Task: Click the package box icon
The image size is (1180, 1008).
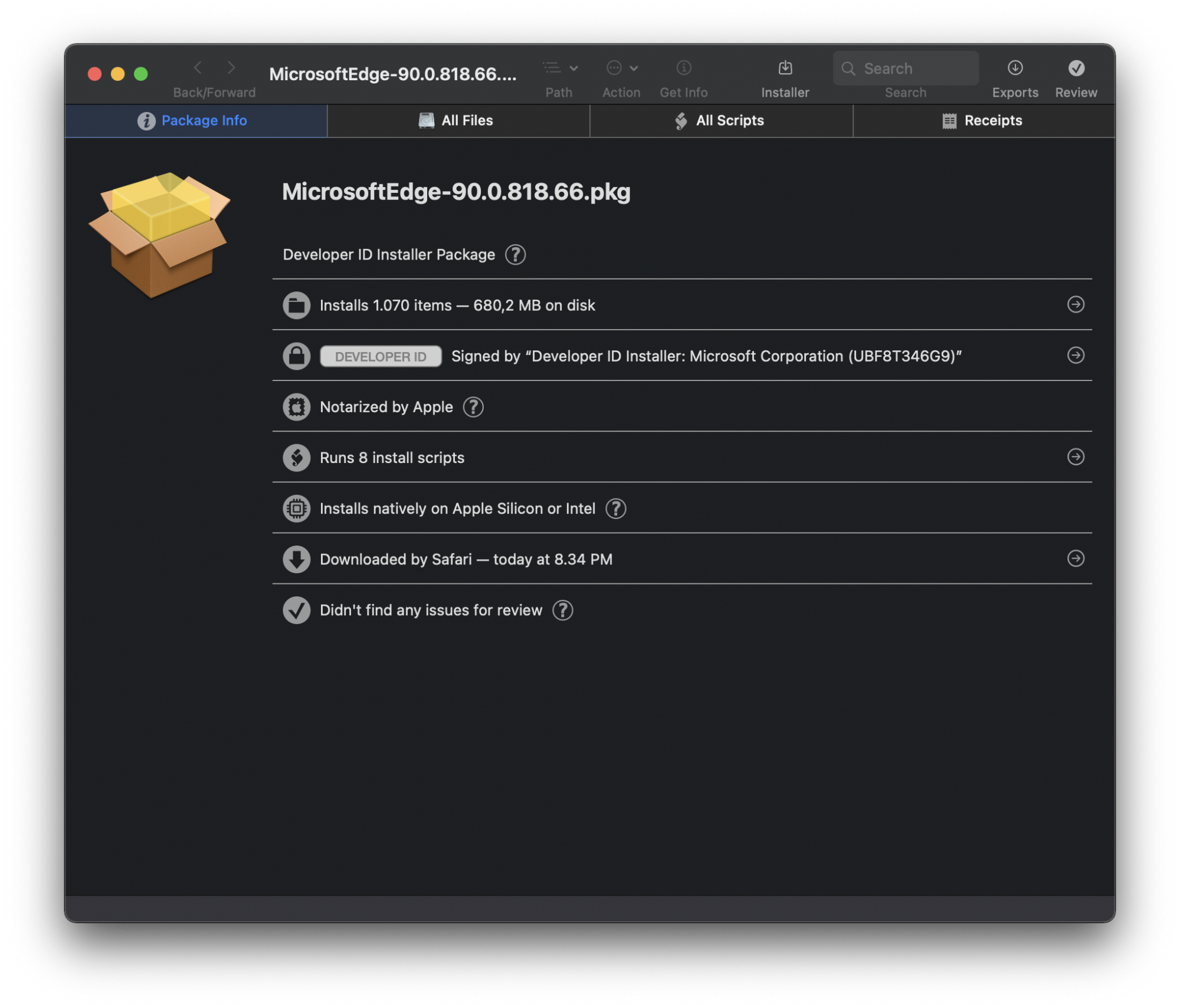Action: pos(159,235)
